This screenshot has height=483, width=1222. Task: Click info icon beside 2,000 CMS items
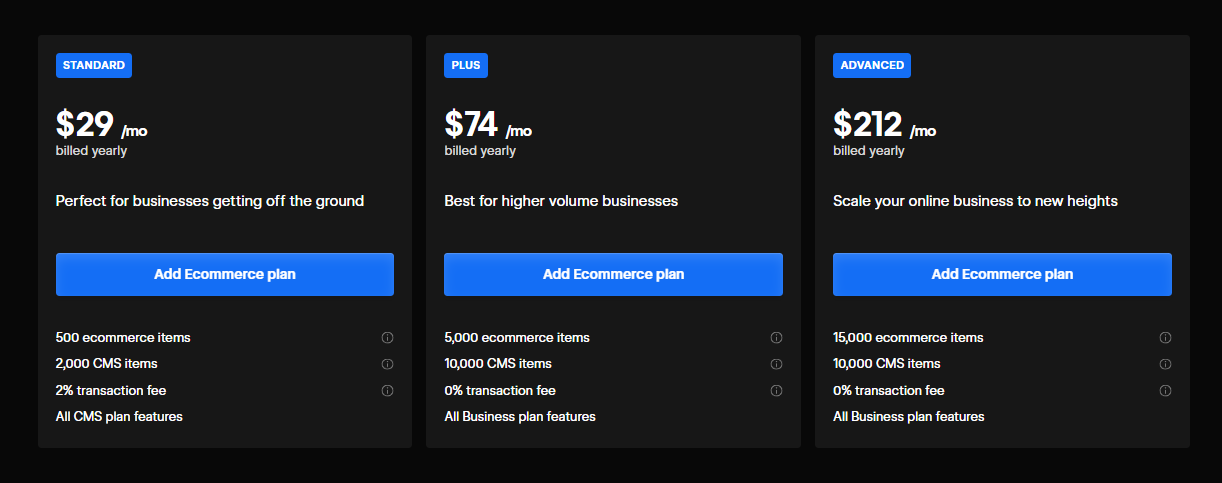point(388,364)
